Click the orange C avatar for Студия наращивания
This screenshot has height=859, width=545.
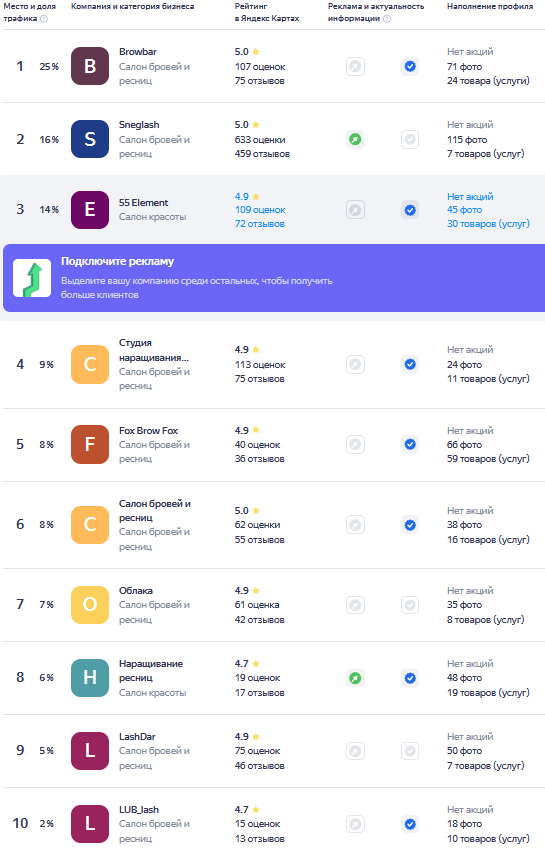click(x=90, y=364)
